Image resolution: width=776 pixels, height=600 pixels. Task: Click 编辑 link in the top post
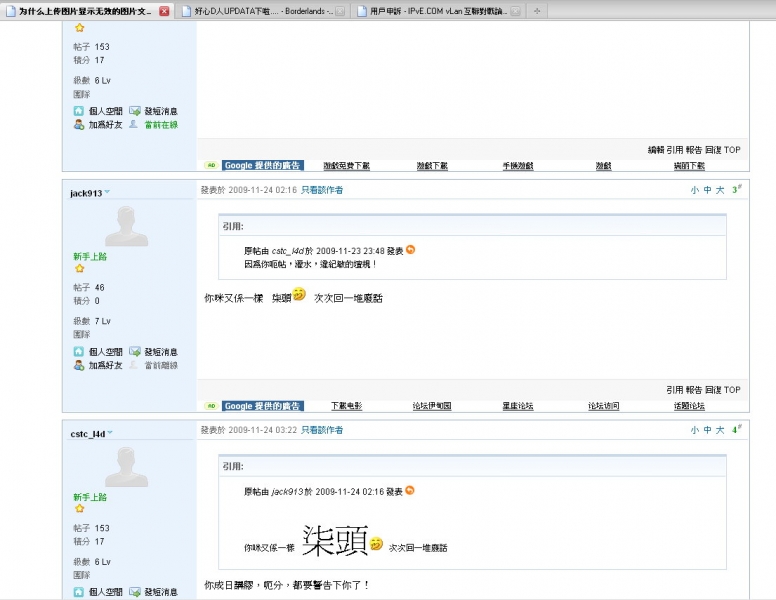(656, 149)
